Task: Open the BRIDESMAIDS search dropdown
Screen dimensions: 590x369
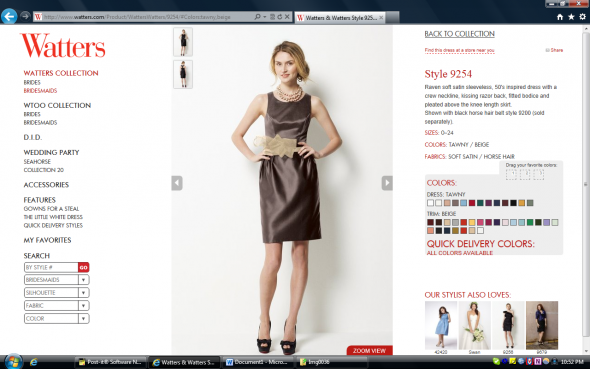Action: pos(56,280)
